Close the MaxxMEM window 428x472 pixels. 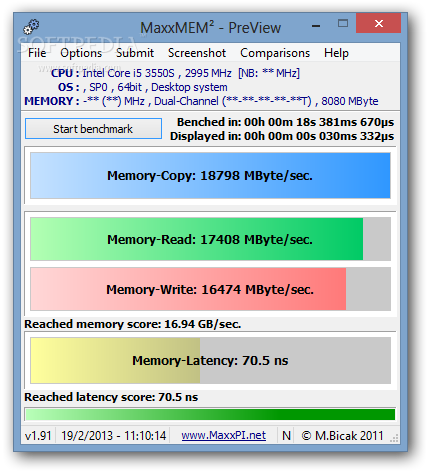point(378,23)
